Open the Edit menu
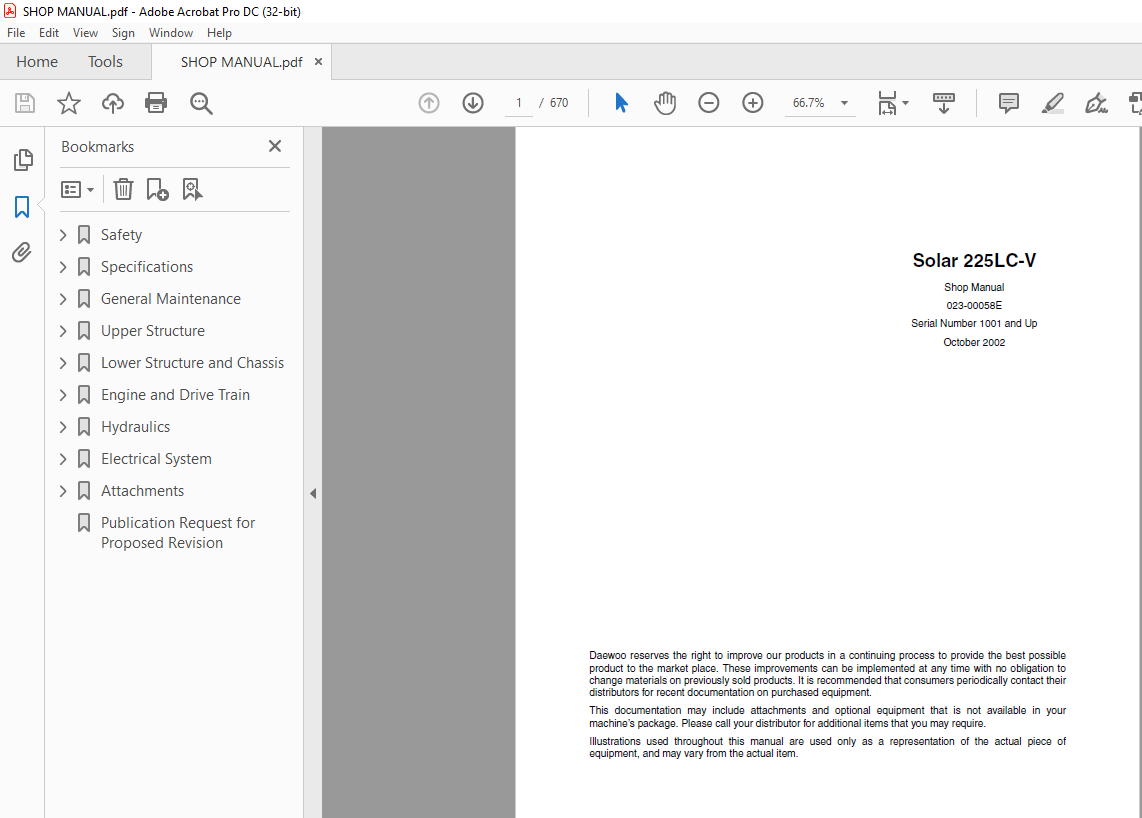The height and width of the screenshot is (818, 1142). (49, 33)
